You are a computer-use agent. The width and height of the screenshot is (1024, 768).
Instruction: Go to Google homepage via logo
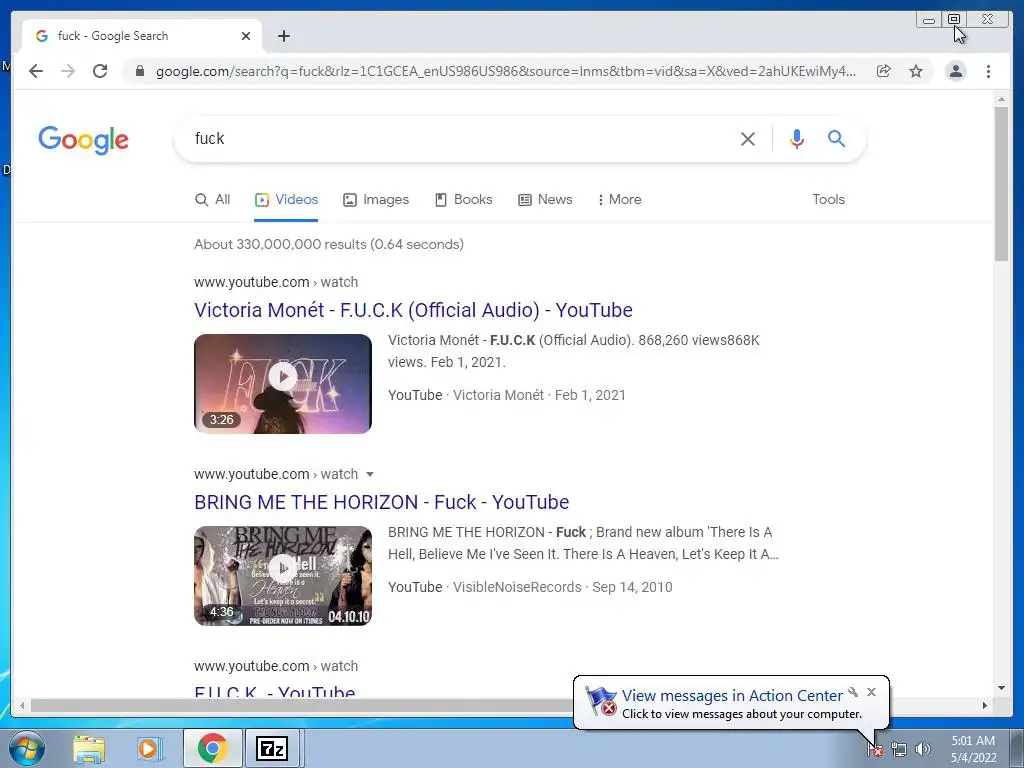(x=84, y=140)
